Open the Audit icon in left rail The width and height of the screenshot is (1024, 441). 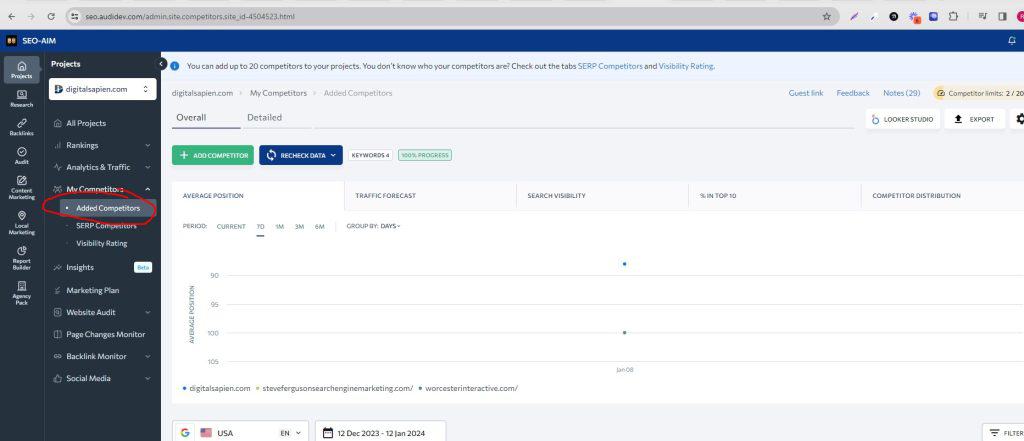pyautogui.click(x=22, y=155)
